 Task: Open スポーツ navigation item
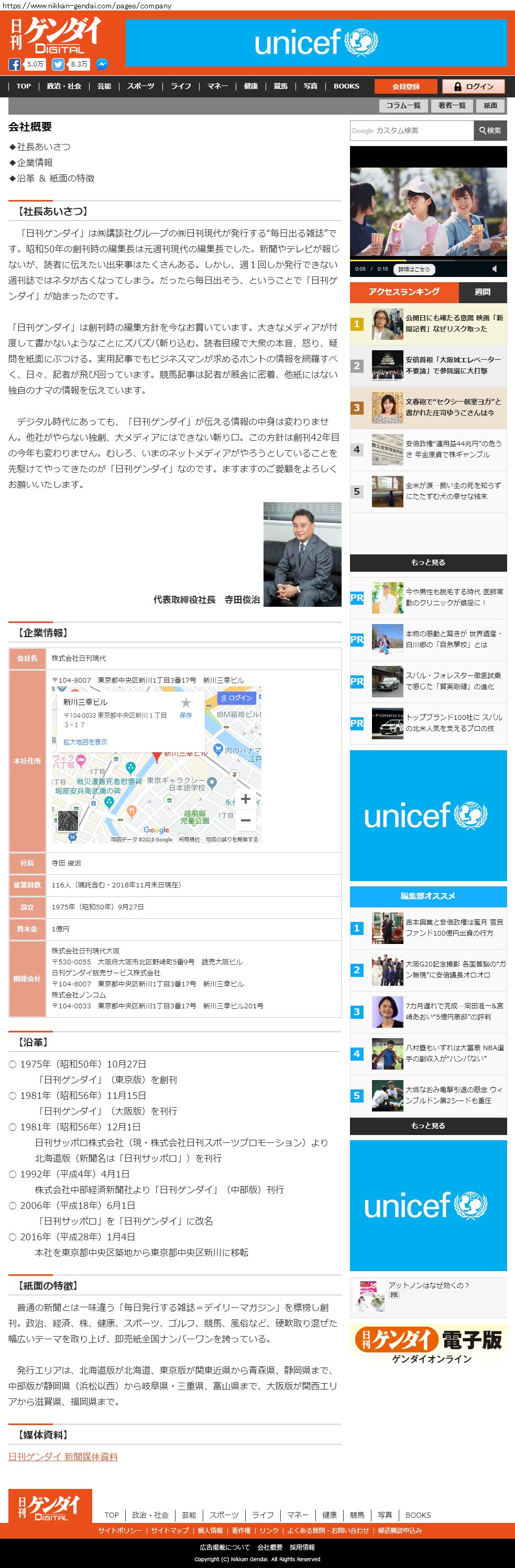pos(141,86)
